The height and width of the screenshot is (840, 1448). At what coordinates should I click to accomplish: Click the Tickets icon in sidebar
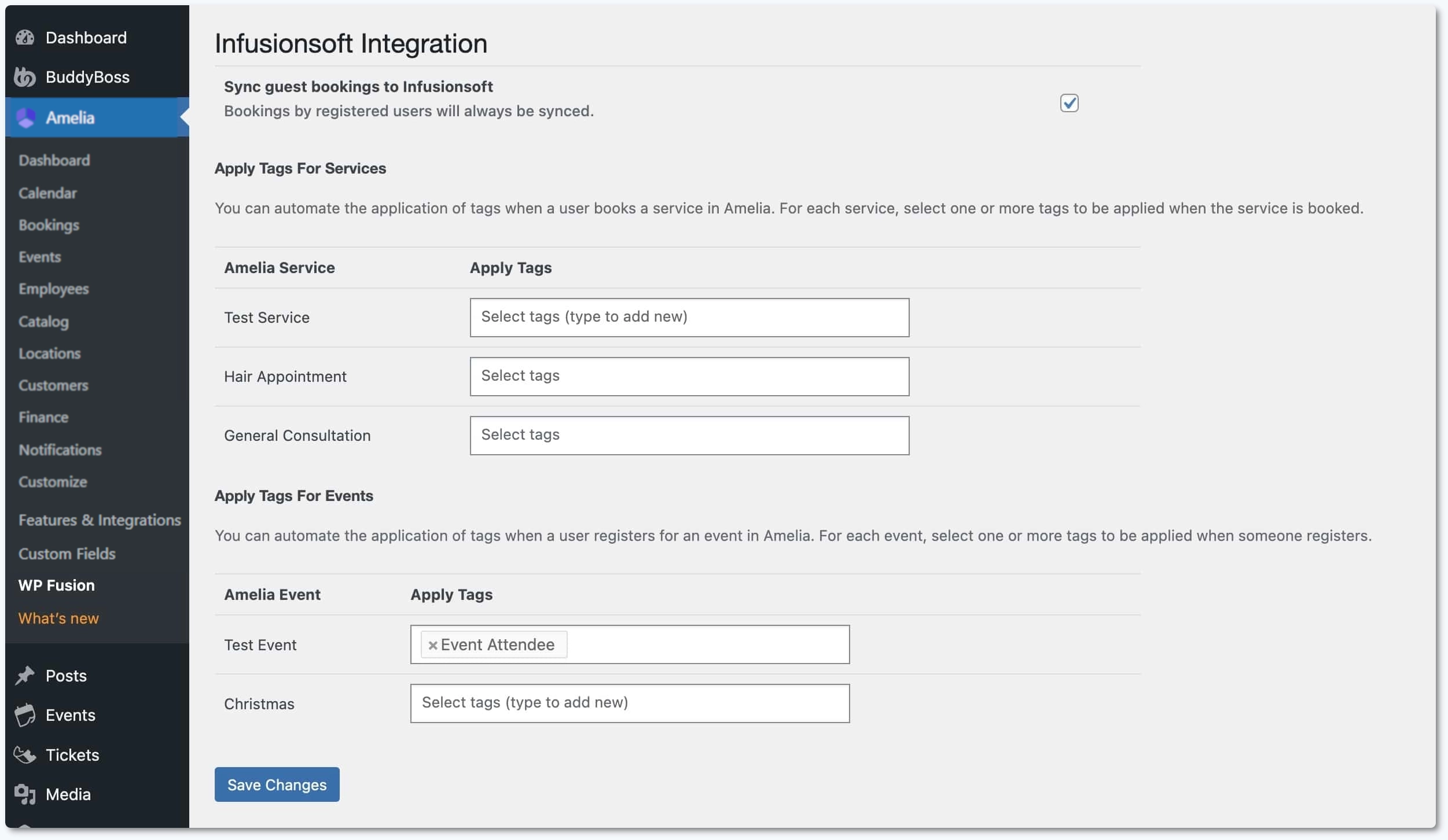25,754
